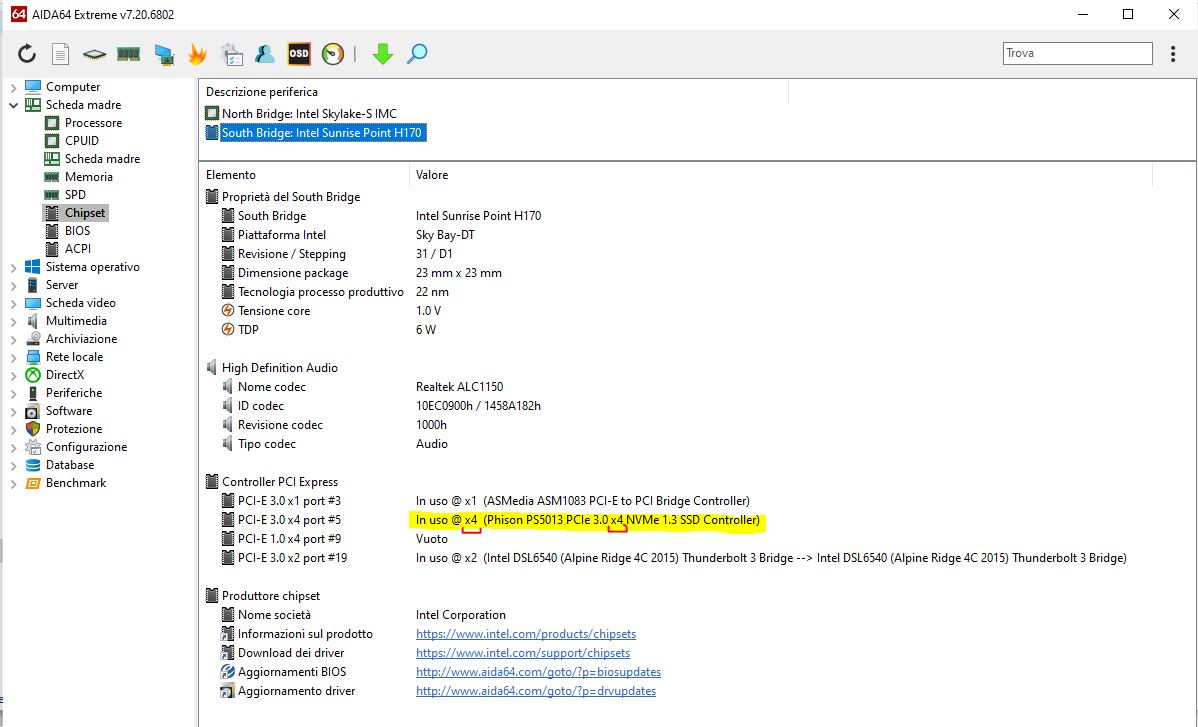Open the OSD panel icon
Image resolution: width=1198 pixels, height=727 pixels.
(x=299, y=53)
